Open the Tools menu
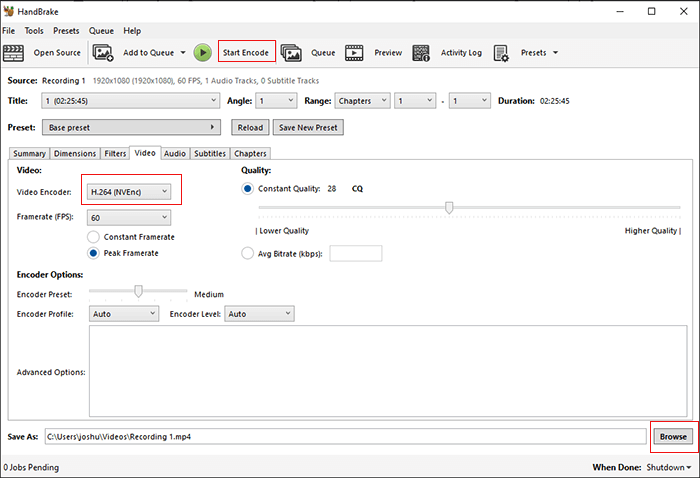Image resolution: width=700 pixels, height=478 pixels. click(x=34, y=31)
